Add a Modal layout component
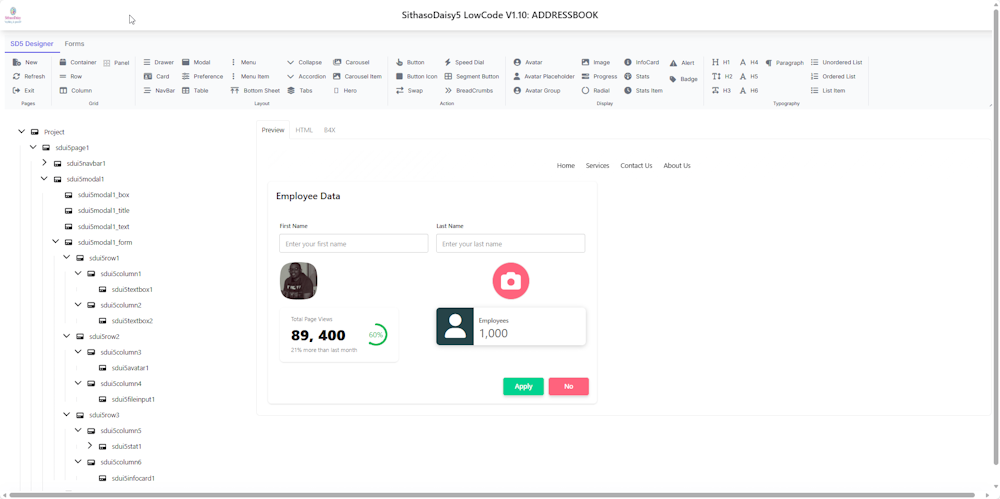This screenshot has width=1000, height=499. tap(196, 63)
